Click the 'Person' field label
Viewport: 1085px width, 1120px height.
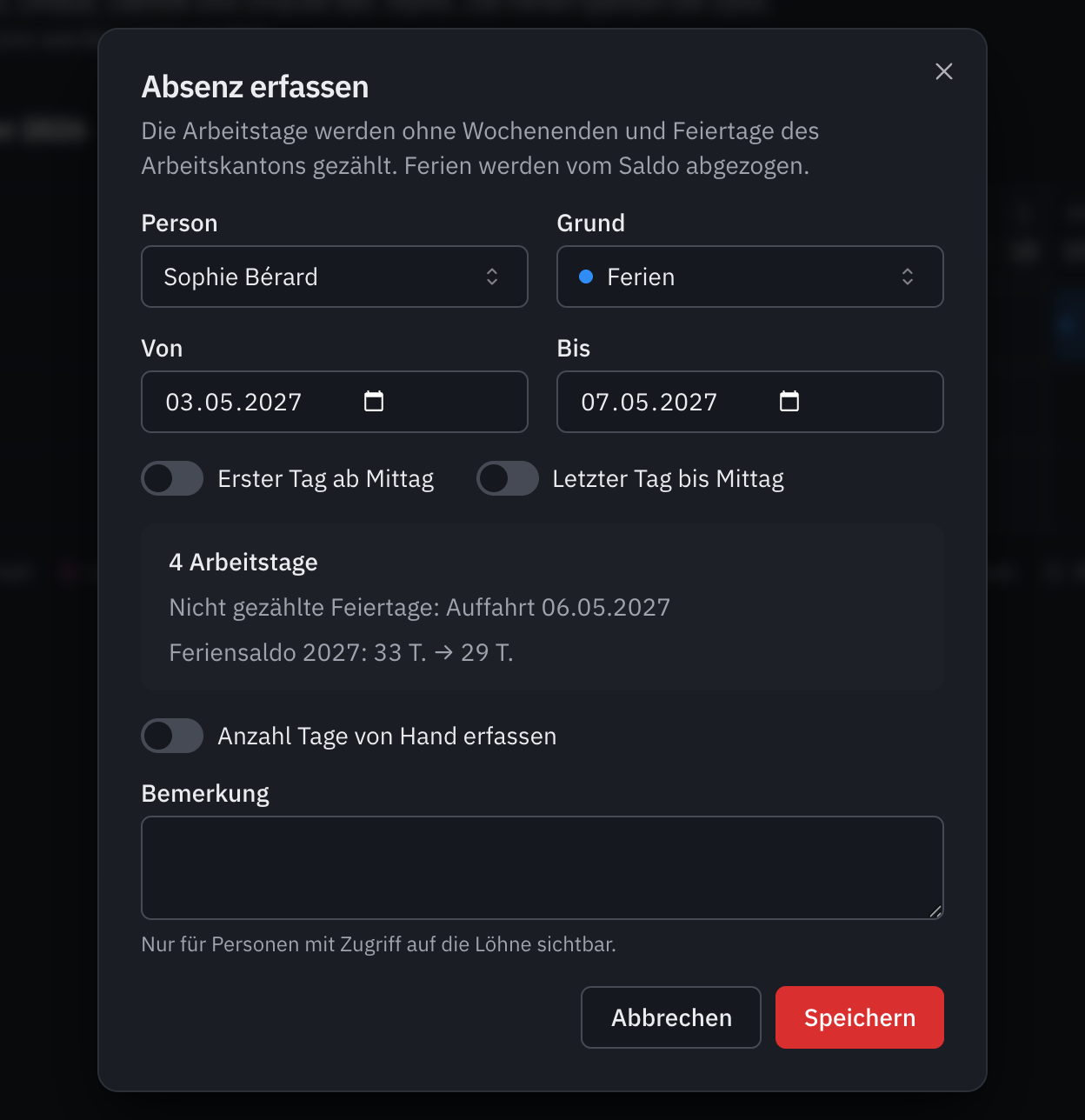pyautogui.click(x=179, y=223)
